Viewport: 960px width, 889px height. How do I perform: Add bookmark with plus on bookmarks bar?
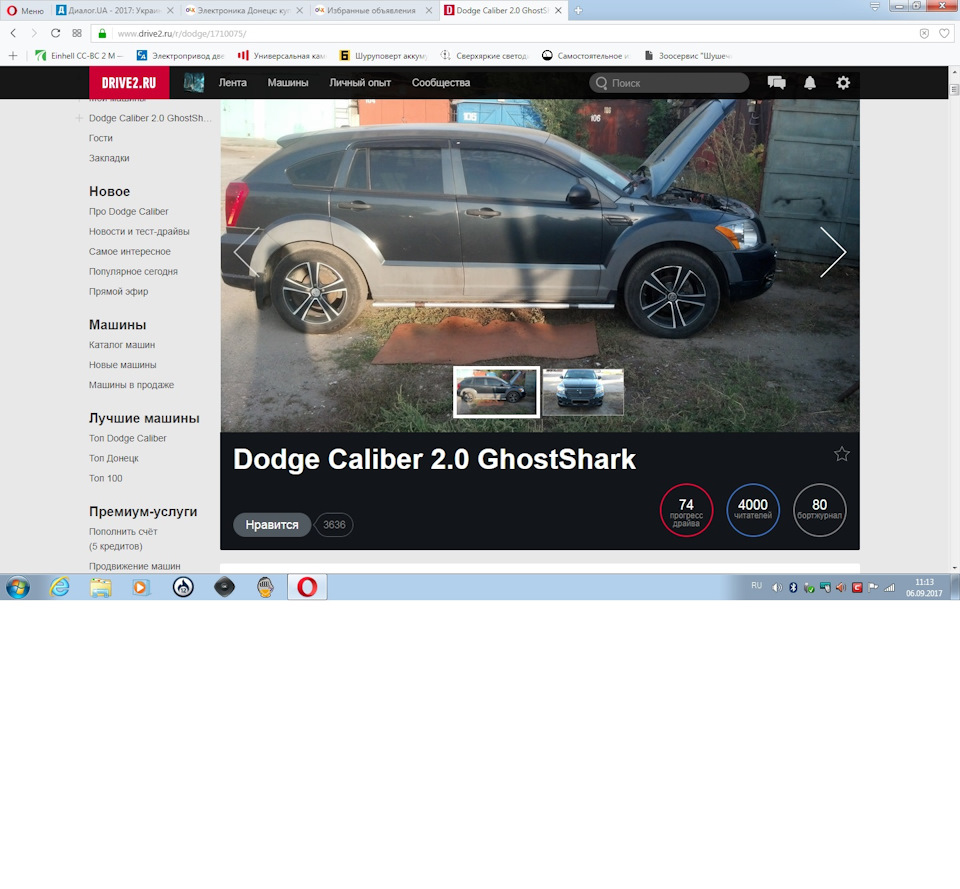pos(12,56)
